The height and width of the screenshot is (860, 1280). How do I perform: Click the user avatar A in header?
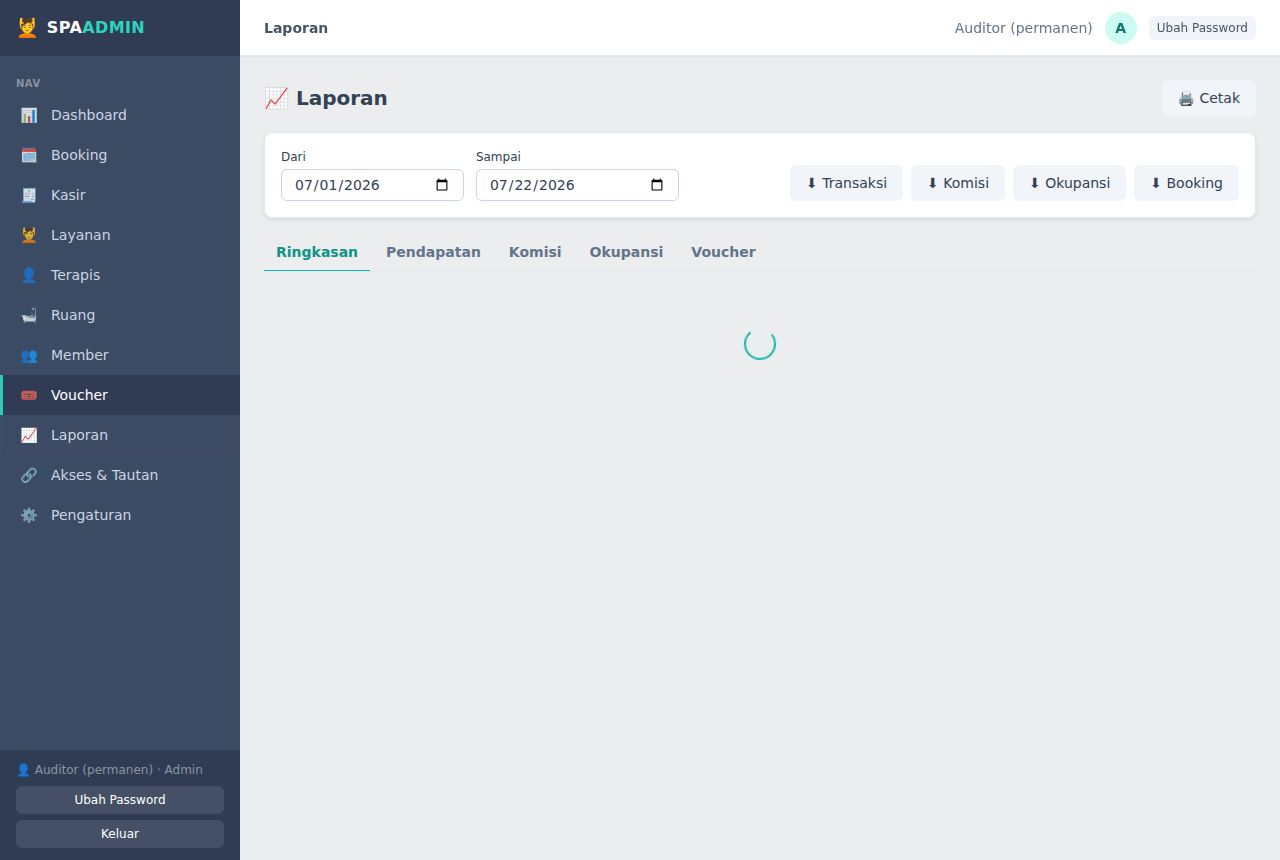point(1121,28)
